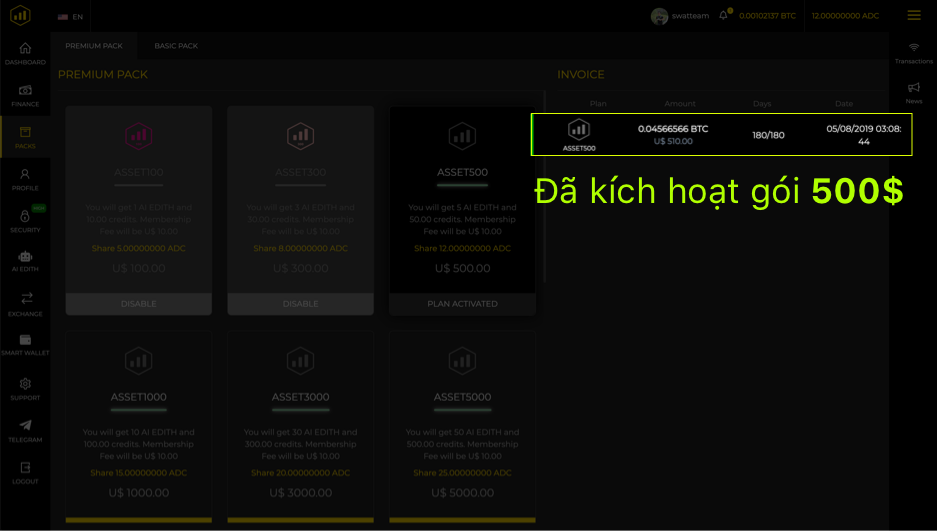Click the ASSET500 icon in invoice row
Screen dimensions: 937x531
[x=578, y=130]
